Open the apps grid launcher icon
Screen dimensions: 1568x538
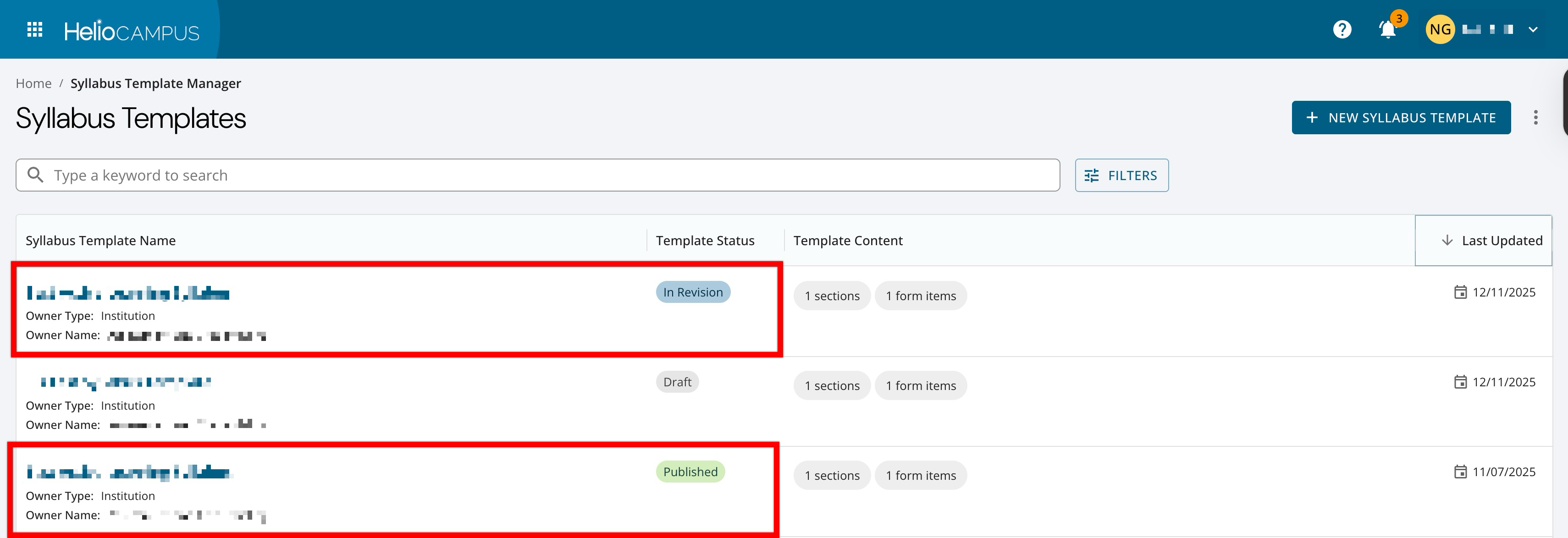pyautogui.click(x=35, y=29)
